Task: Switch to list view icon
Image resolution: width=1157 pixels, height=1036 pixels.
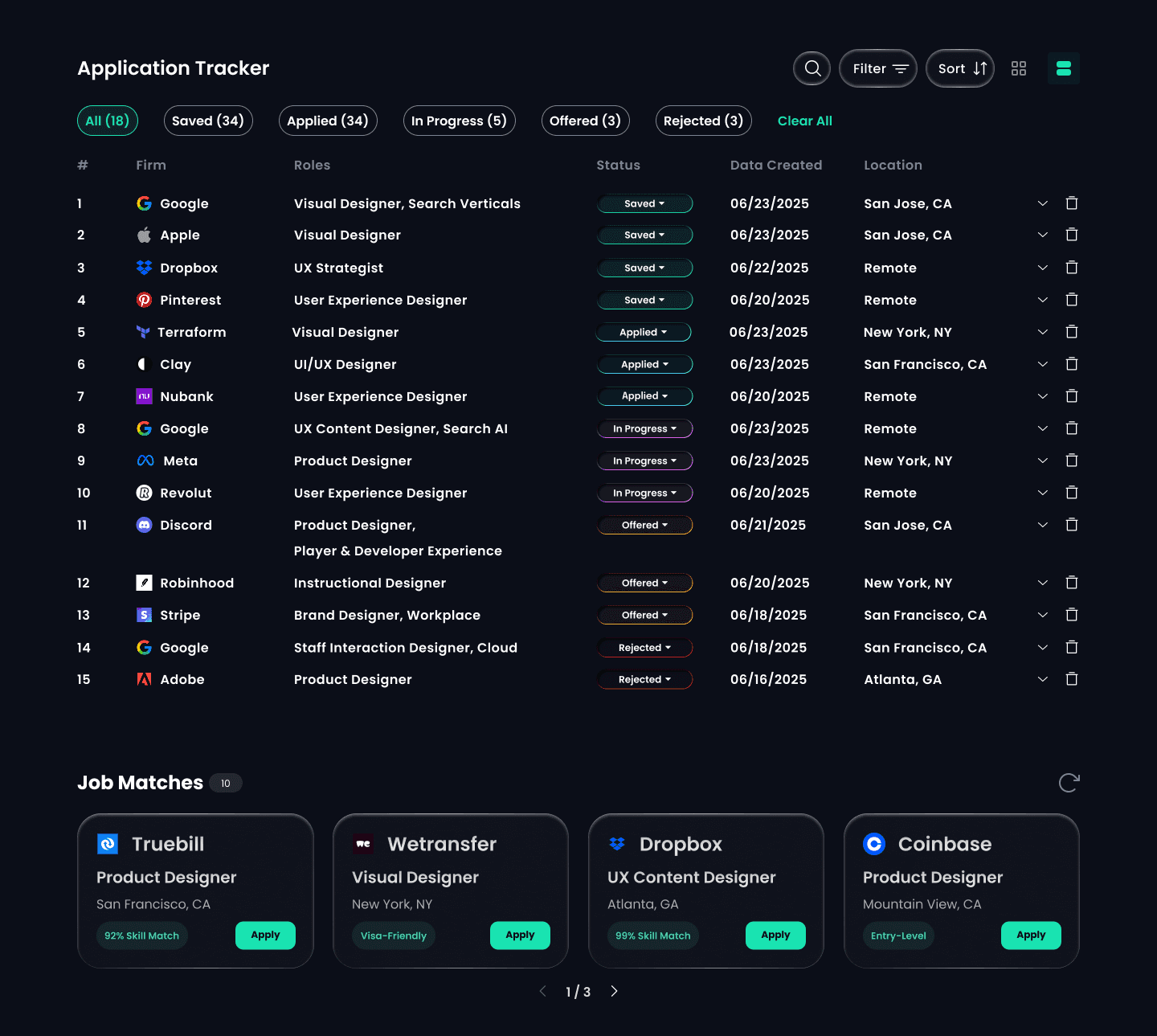Action: pos(1064,68)
